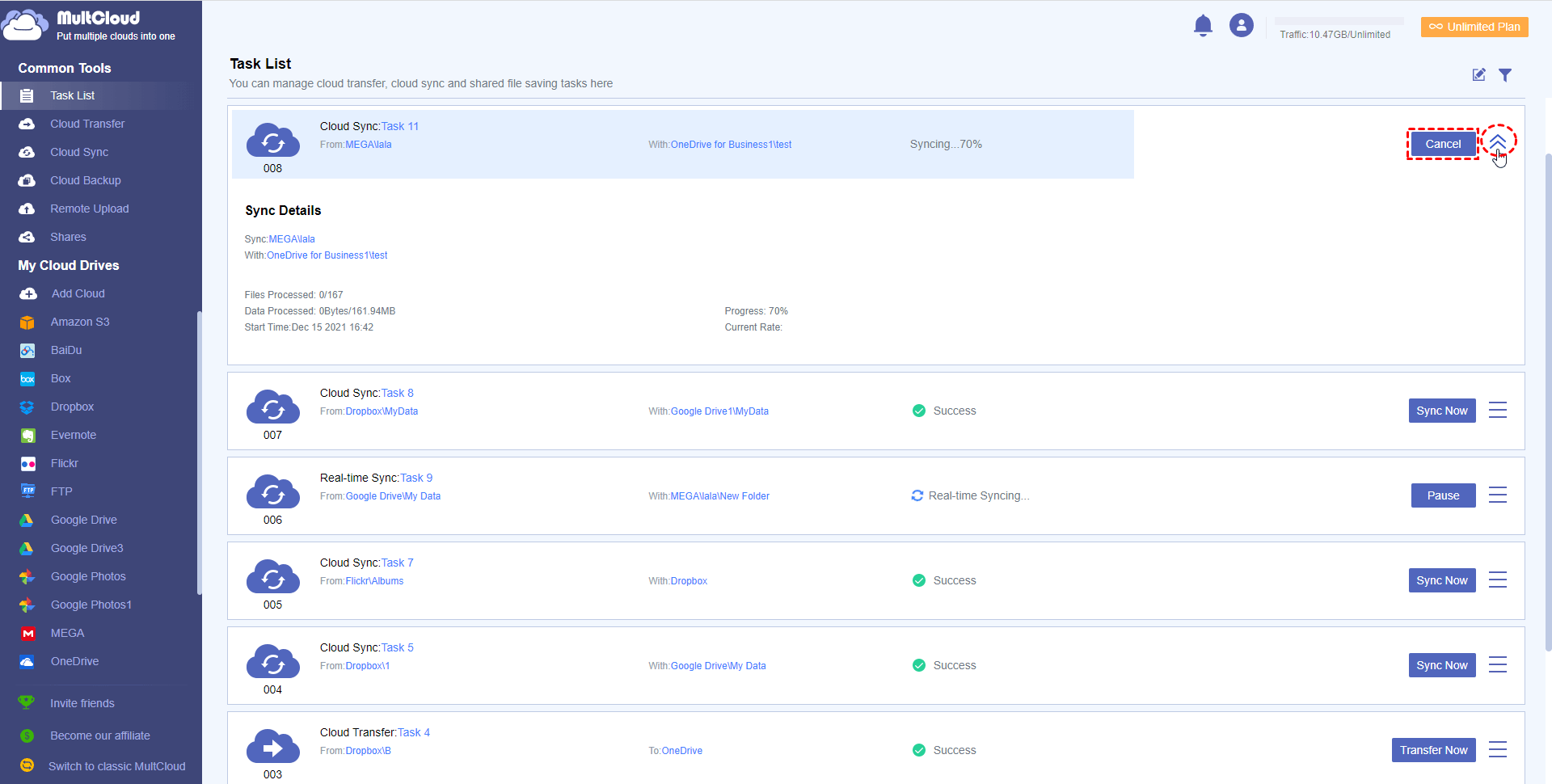Click the edit task list icon

point(1478,75)
